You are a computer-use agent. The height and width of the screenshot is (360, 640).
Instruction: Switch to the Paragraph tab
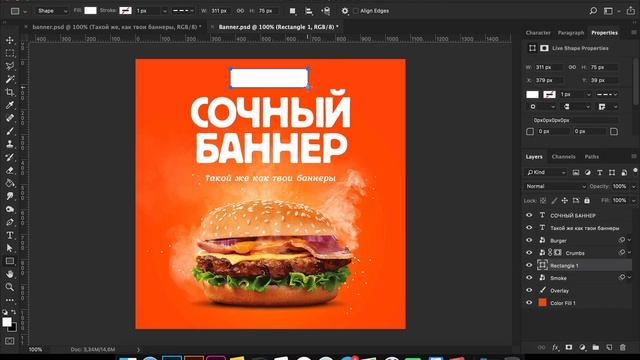pos(571,33)
